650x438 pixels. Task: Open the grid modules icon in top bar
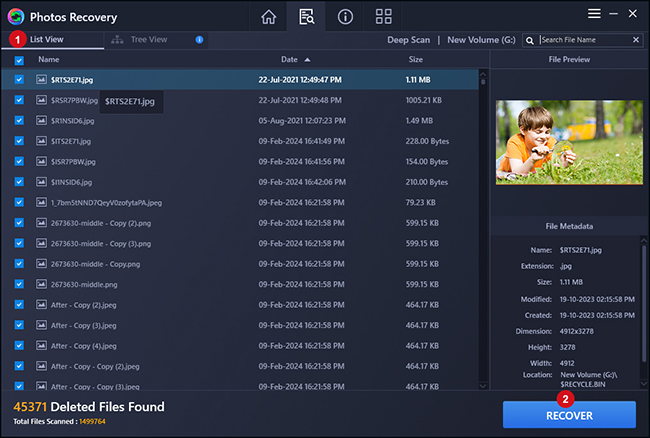tap(383, 16)
